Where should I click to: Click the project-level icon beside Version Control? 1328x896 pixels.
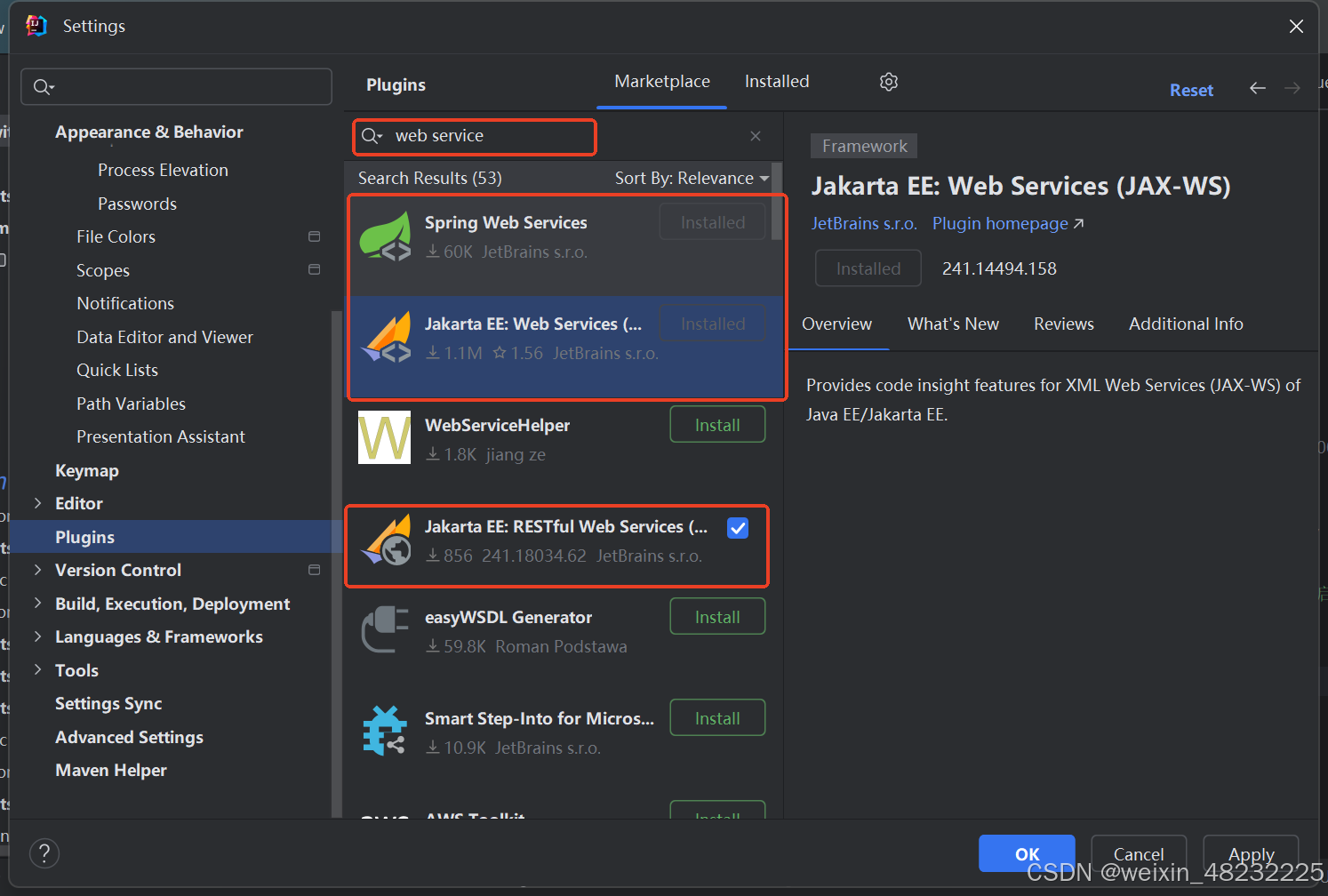tap(314, 570)
